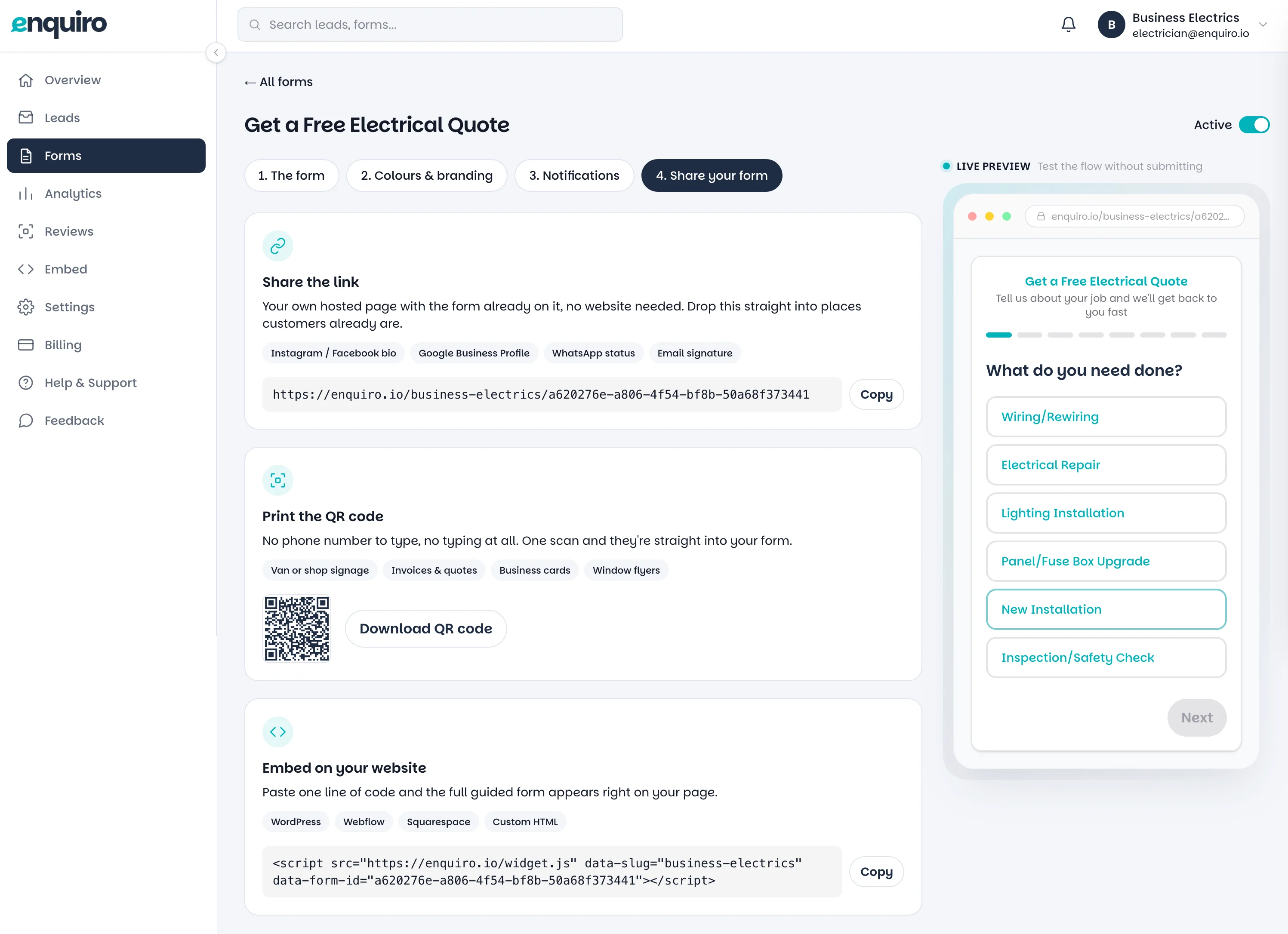Select the Electrical Repair option
This screenshot has width=1288, height=934.
coord(1106,465)
